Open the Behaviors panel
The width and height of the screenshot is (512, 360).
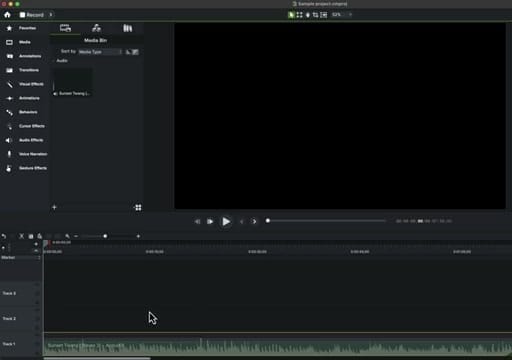(x=23, y=112)
